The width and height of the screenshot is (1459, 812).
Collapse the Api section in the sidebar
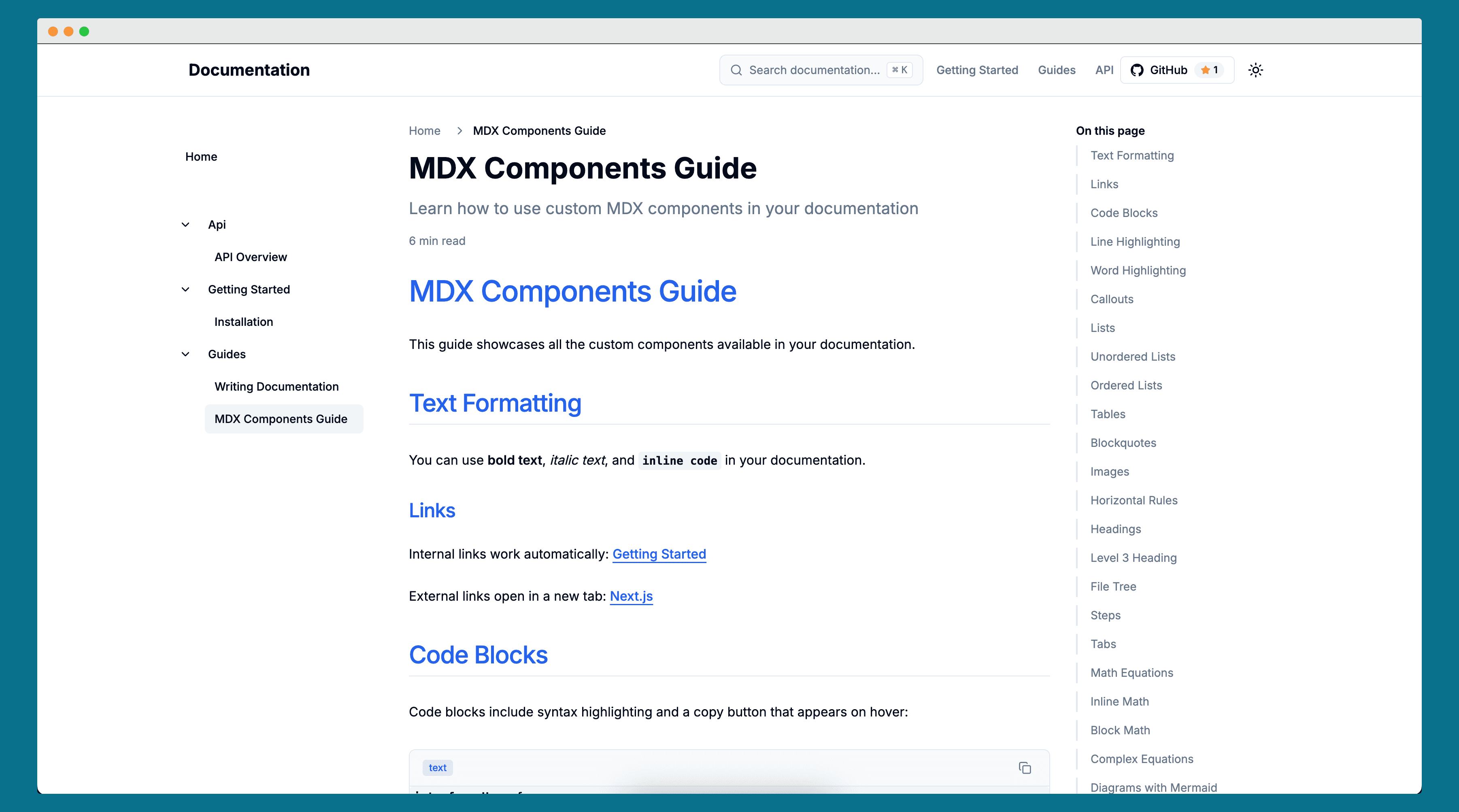pyautogui.click(x=185, y=224)
